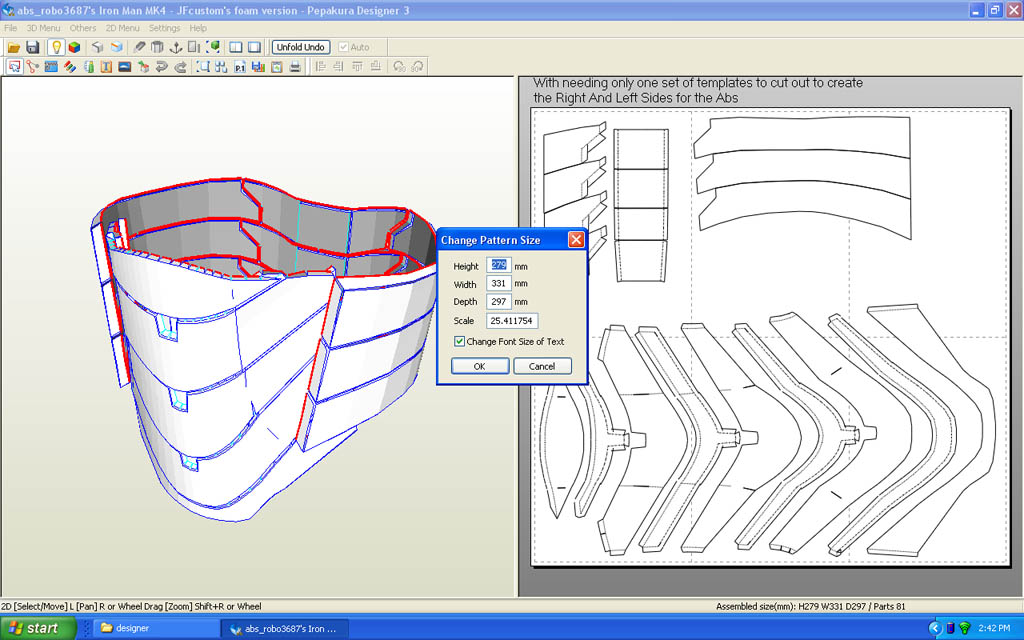Image resolution: width=1024 pixels, height=640 pixels.
Task: Toggle the Auto checkbox
Action: click(x=344, y=47)
